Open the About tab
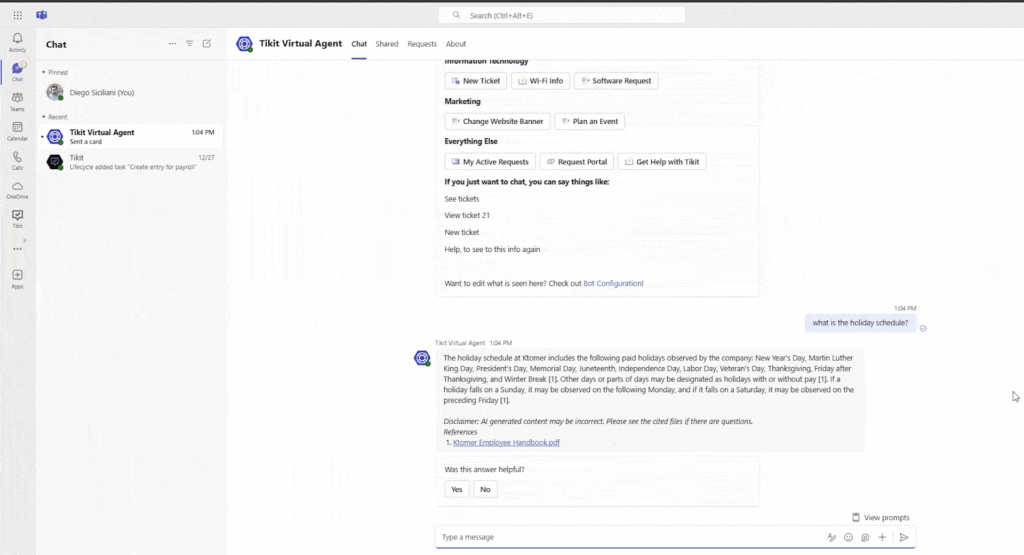This screenshot has height=555, width=1024. coord(456,44)
